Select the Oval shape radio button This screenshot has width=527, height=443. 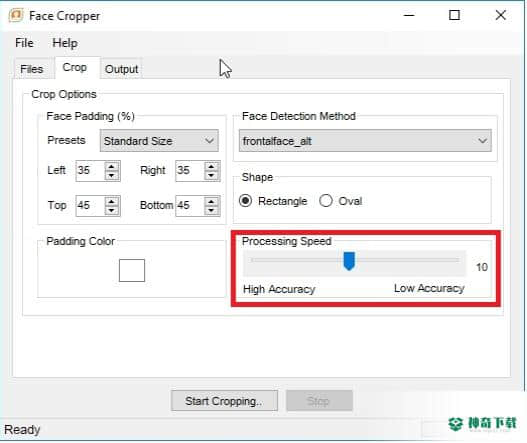[x=326, y=201]
